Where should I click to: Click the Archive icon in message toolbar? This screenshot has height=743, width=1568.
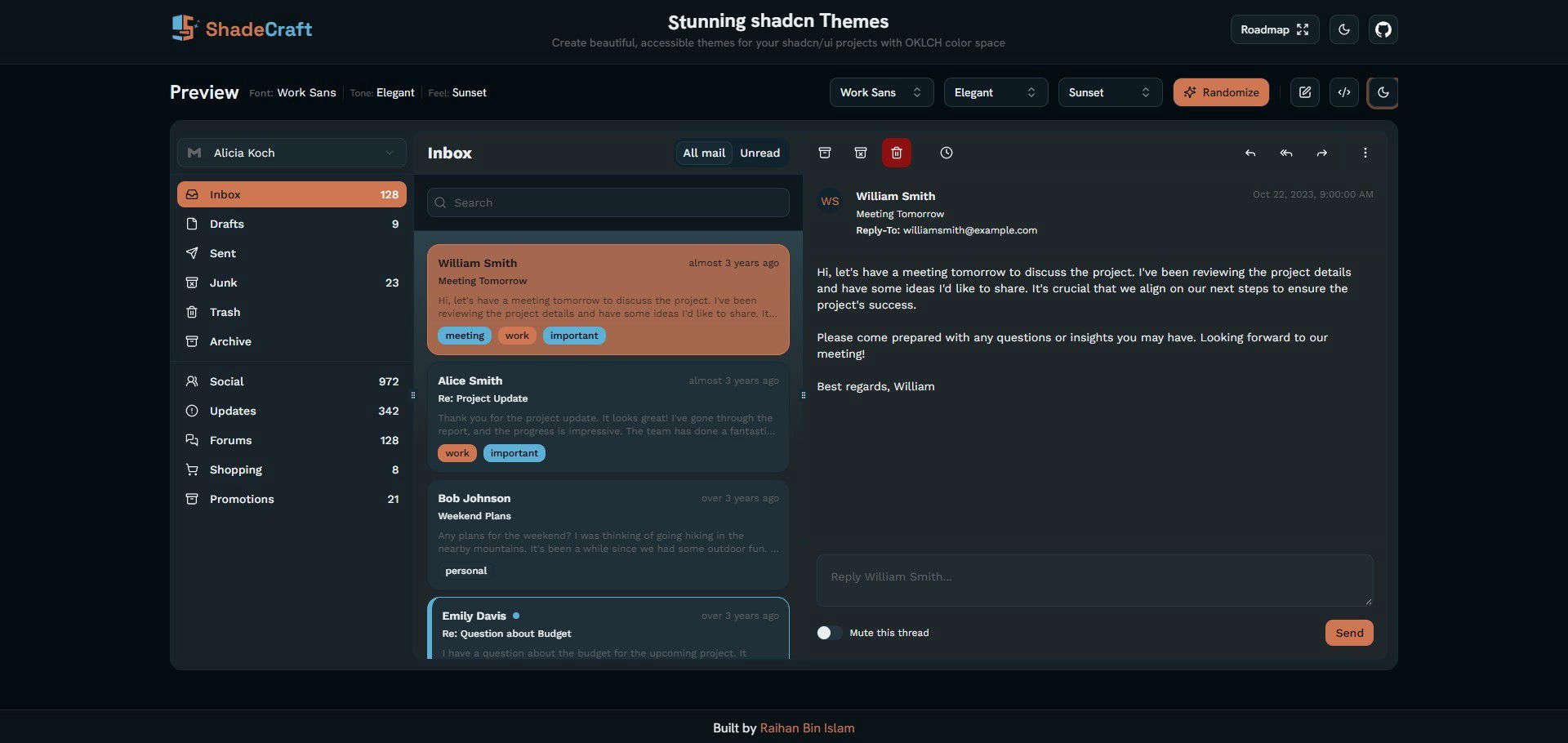click(825, 153)
